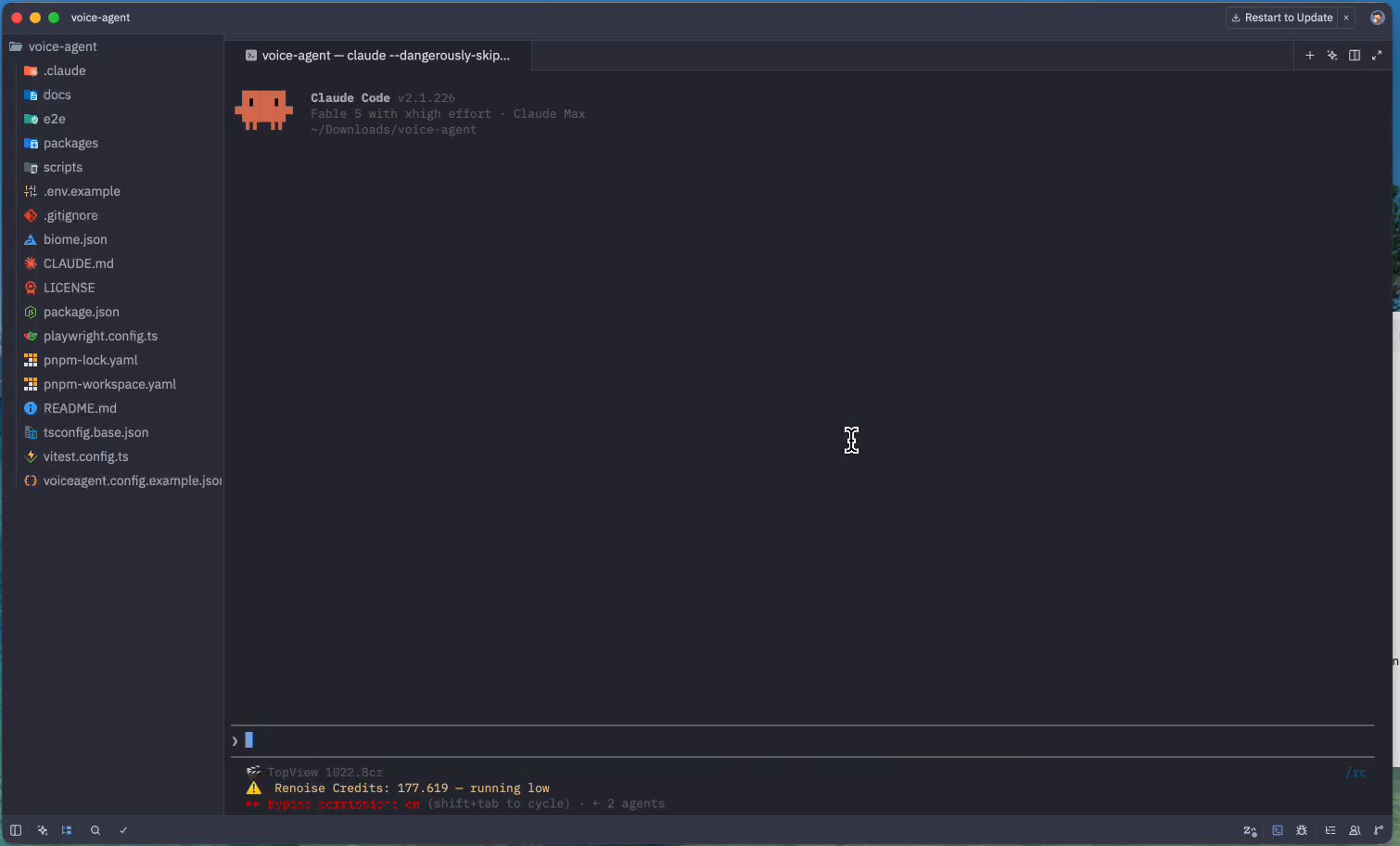Open project search from the status bar
Viewport: 1400px width, 846px height.
pyautogui.click(x=95, y=830)
